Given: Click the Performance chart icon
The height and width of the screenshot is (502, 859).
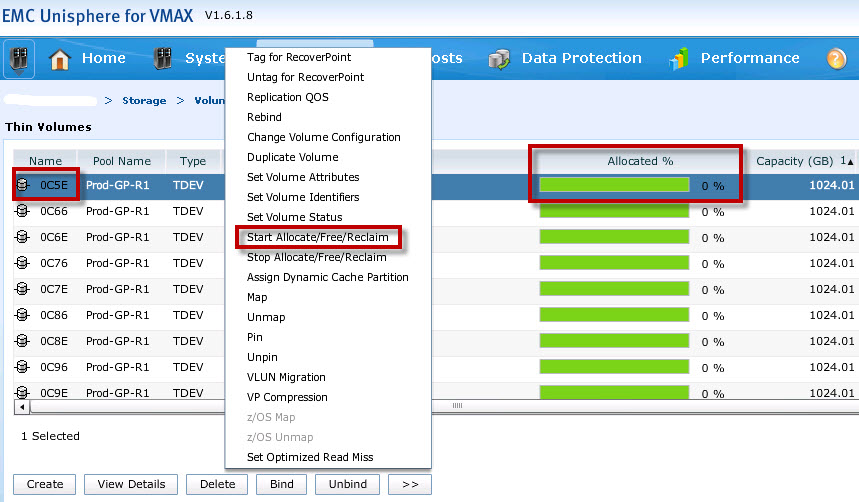Looking at the screenshot, I should 679,59.
